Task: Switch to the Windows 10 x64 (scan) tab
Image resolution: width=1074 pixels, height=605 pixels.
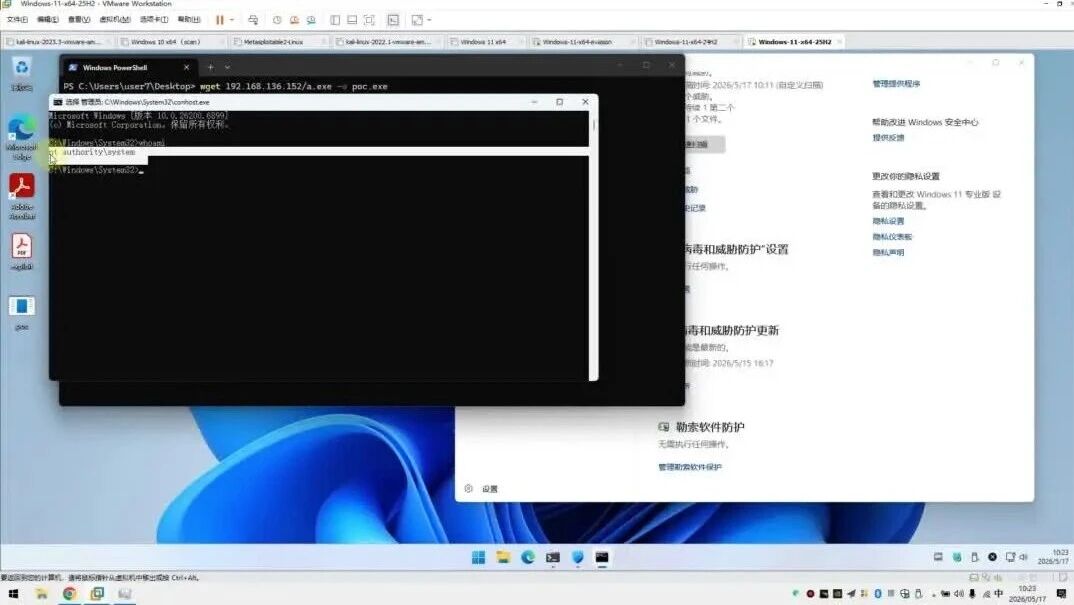Action: click(166, 42)
